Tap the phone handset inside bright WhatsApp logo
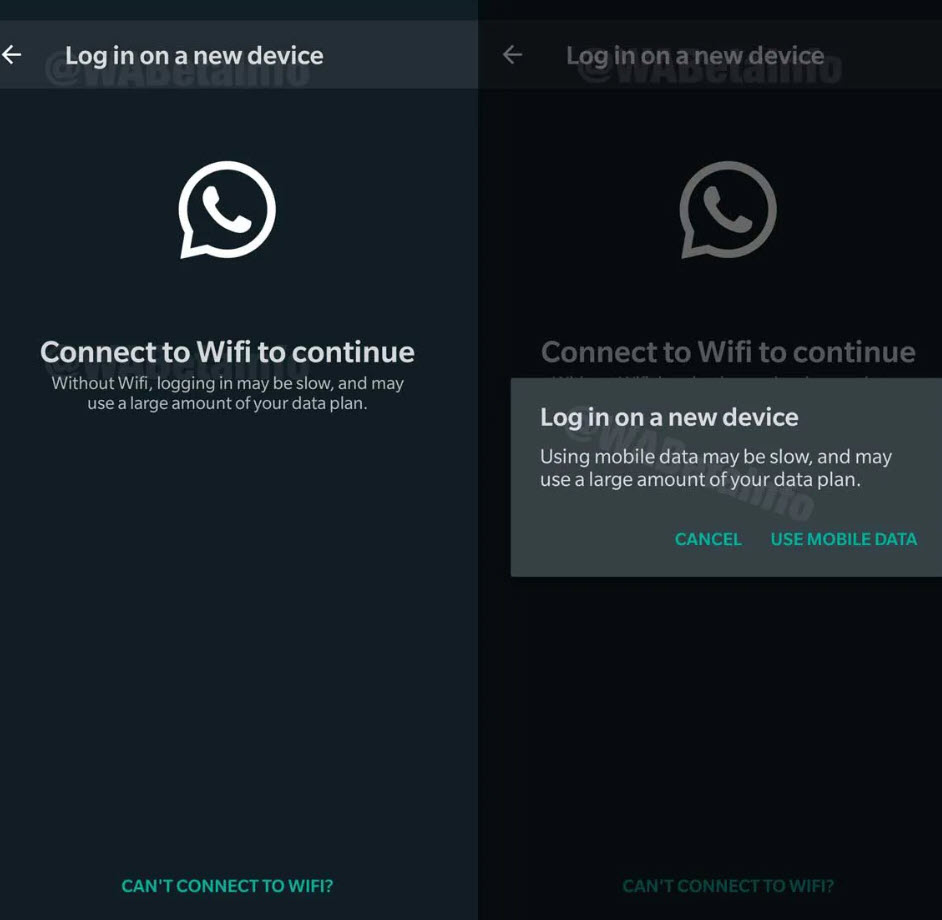942x920 pixels. 226,209
